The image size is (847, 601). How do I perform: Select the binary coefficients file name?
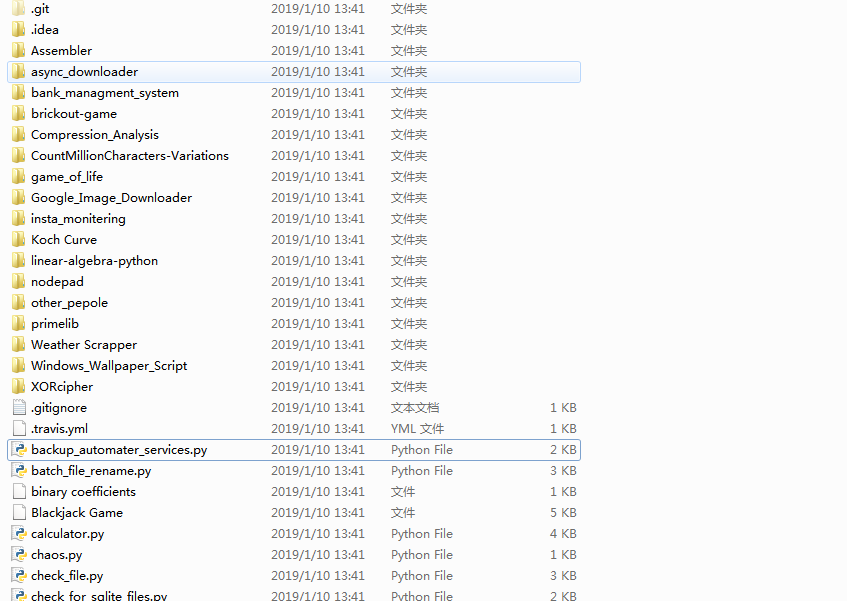83,492
